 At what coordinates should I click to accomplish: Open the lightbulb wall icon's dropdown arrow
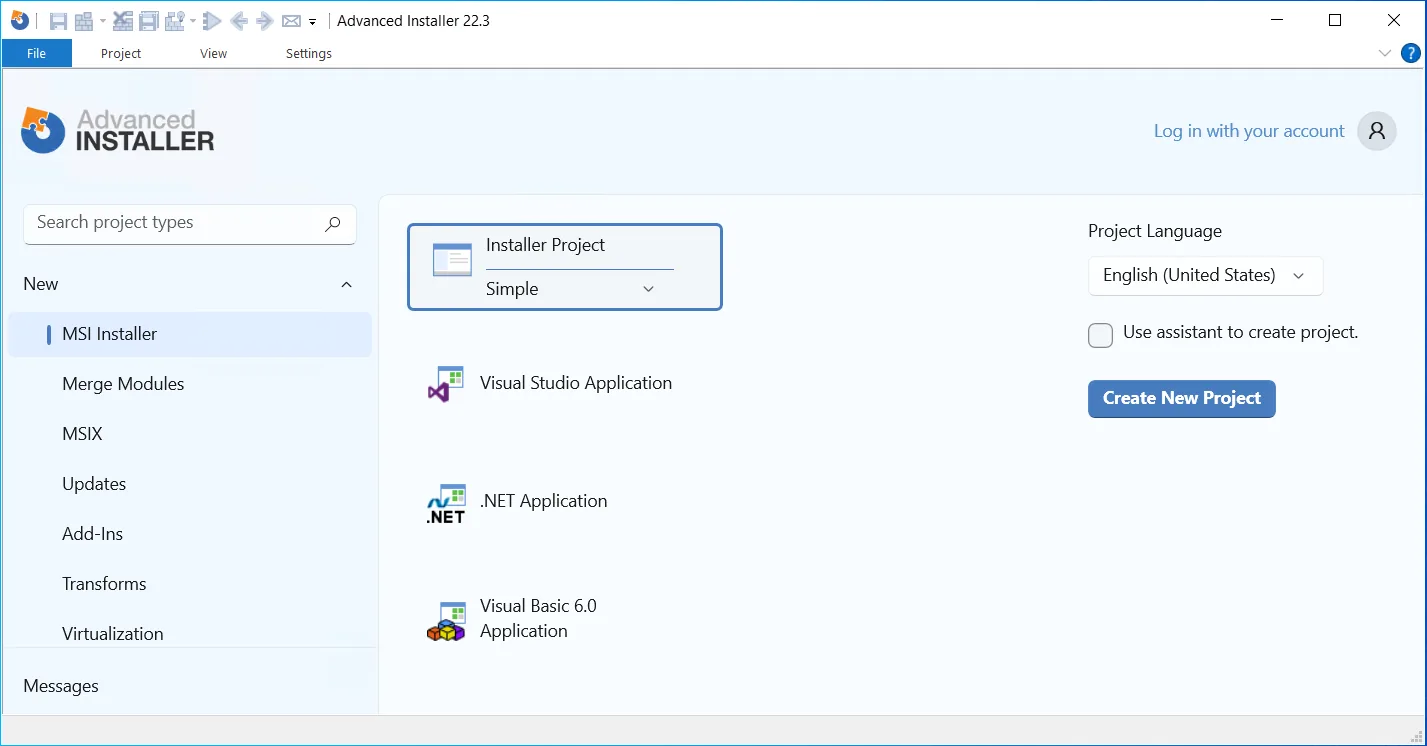pos(192,21)
